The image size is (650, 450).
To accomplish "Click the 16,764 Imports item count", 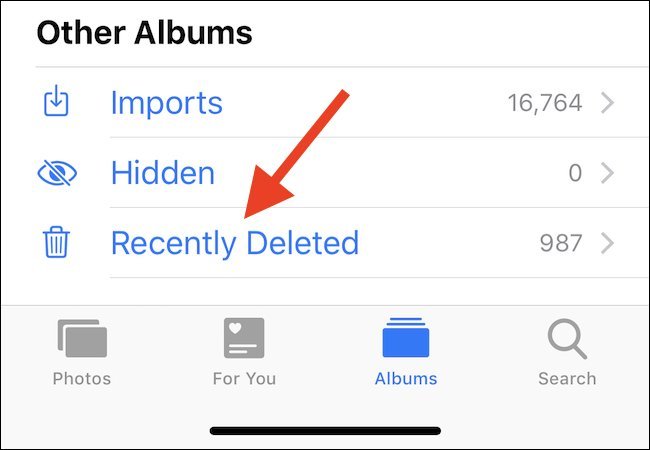I will (x=545, y=103).
